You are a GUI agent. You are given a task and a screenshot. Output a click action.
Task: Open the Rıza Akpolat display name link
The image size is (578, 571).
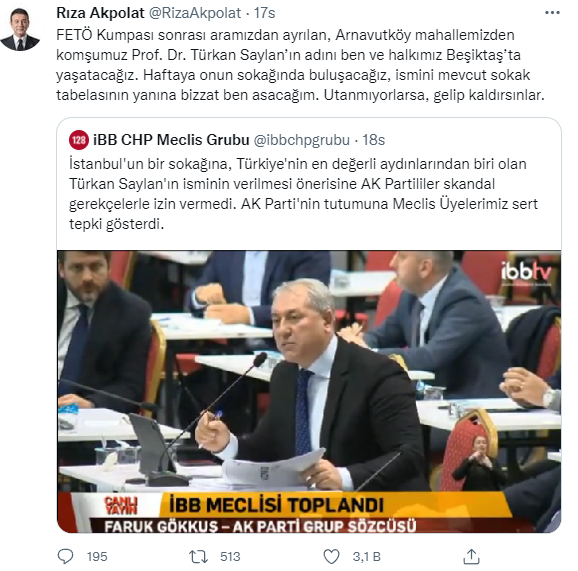coord(100,13)
